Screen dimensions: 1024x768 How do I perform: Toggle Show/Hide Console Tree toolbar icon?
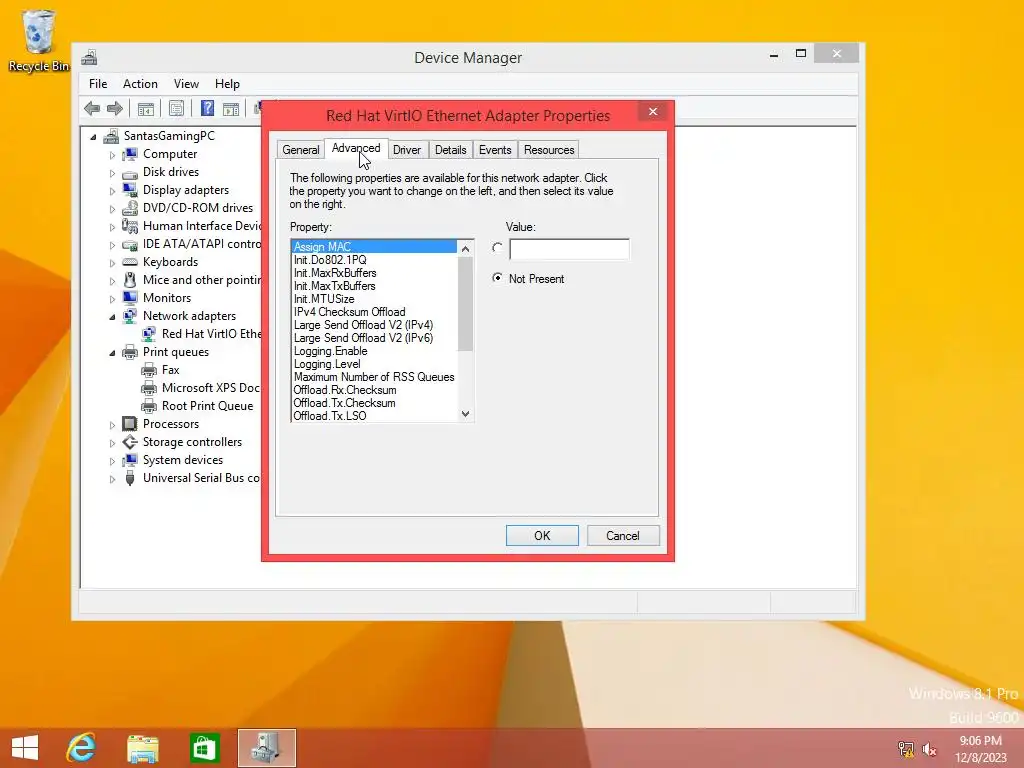click(x=146, y=108)
